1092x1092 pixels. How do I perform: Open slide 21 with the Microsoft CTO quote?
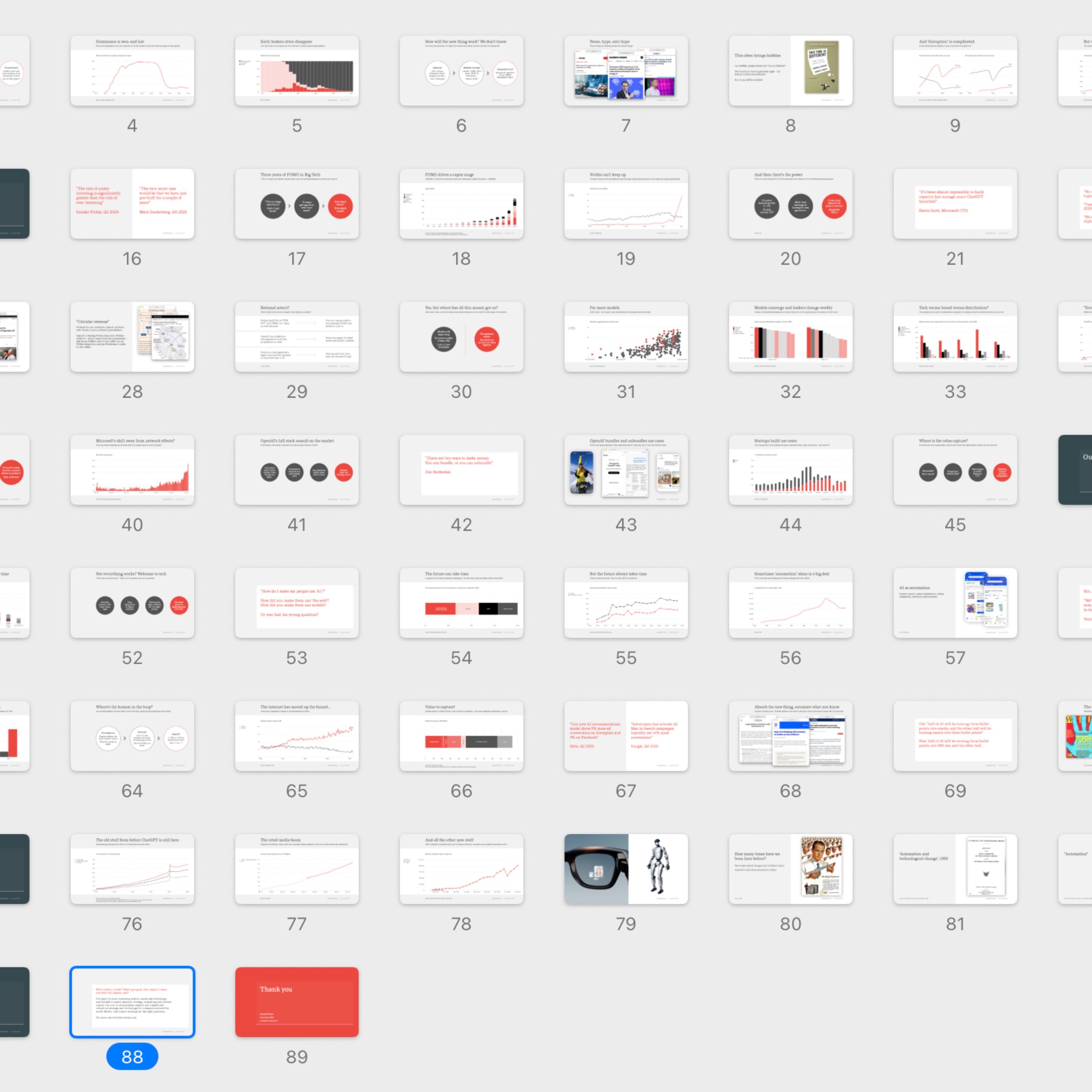click(955, 203)
